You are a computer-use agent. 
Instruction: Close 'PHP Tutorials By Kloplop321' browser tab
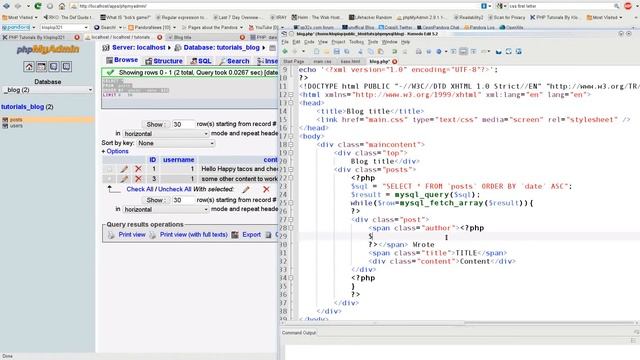(x=77, y=37)
